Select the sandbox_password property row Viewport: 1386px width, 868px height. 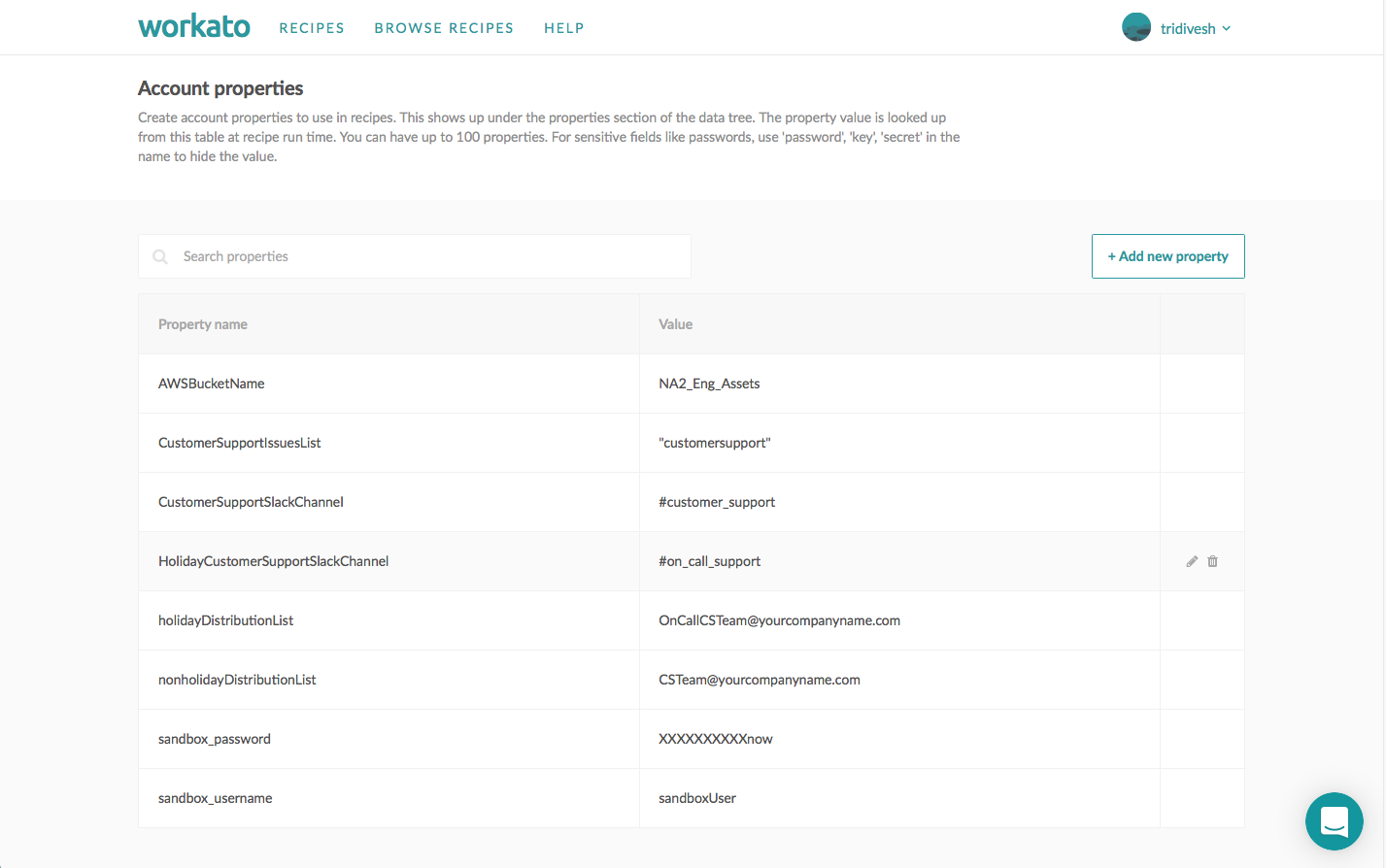pyautogui.click(x=215, y=739)
